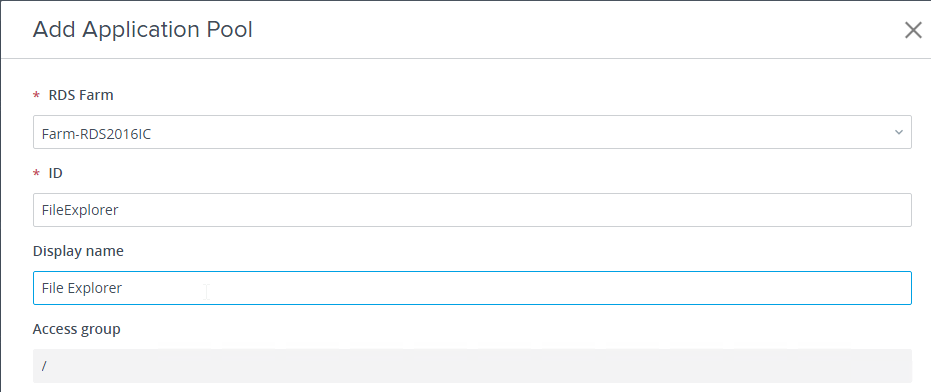The image size is (931, 392).
Task: Click the red asterisk beside ID
Action: 37,173
